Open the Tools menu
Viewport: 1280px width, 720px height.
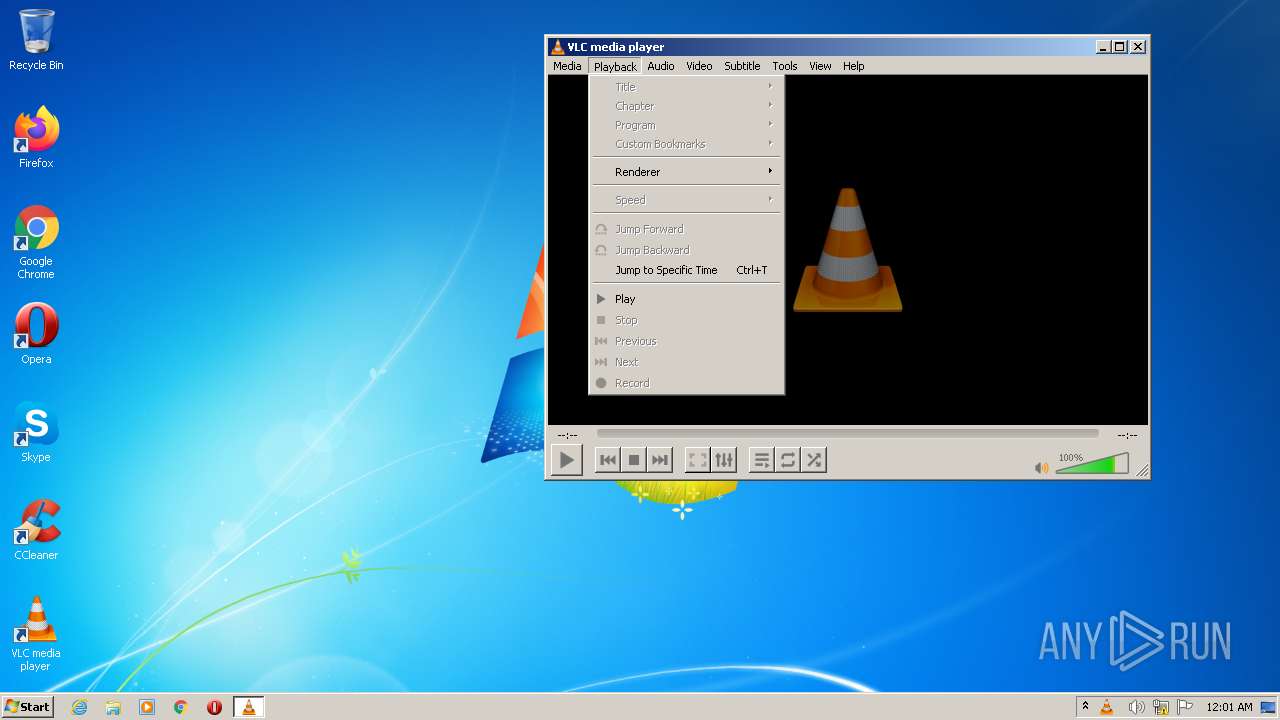coord(785,66)
